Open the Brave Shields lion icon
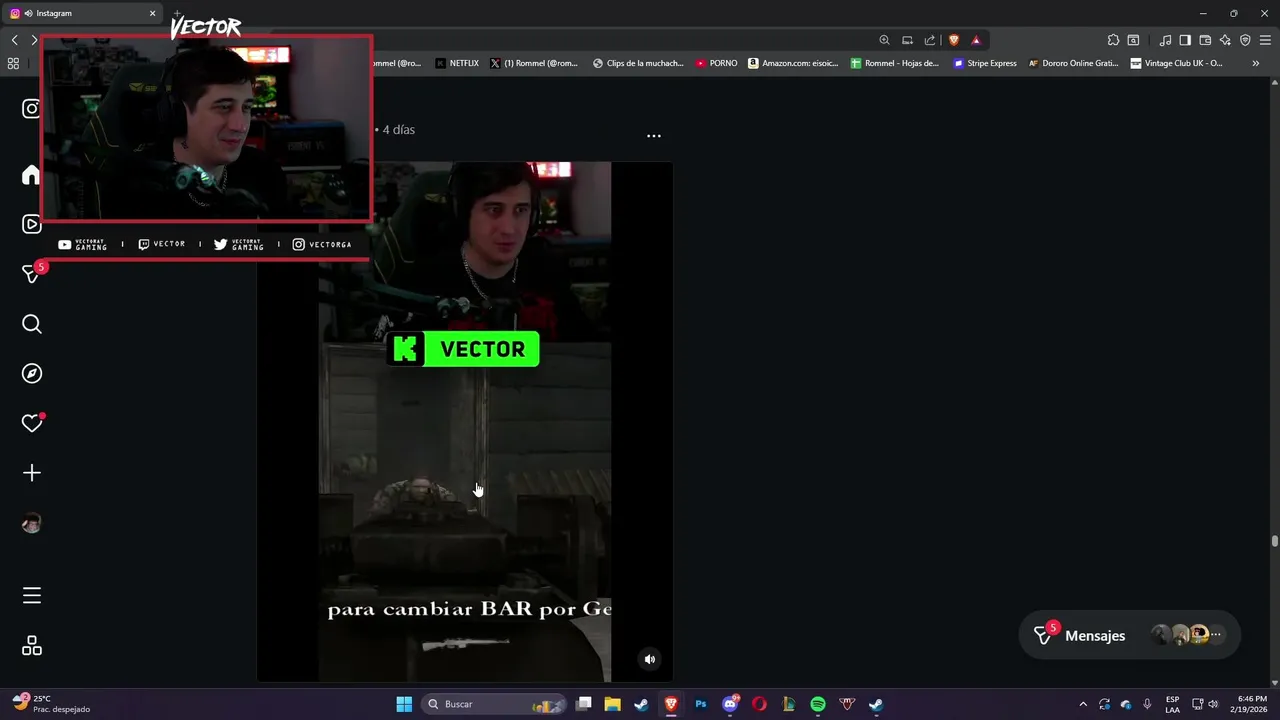The height and width of the screenshot is (720, 1280). click(x=954, y=40)
